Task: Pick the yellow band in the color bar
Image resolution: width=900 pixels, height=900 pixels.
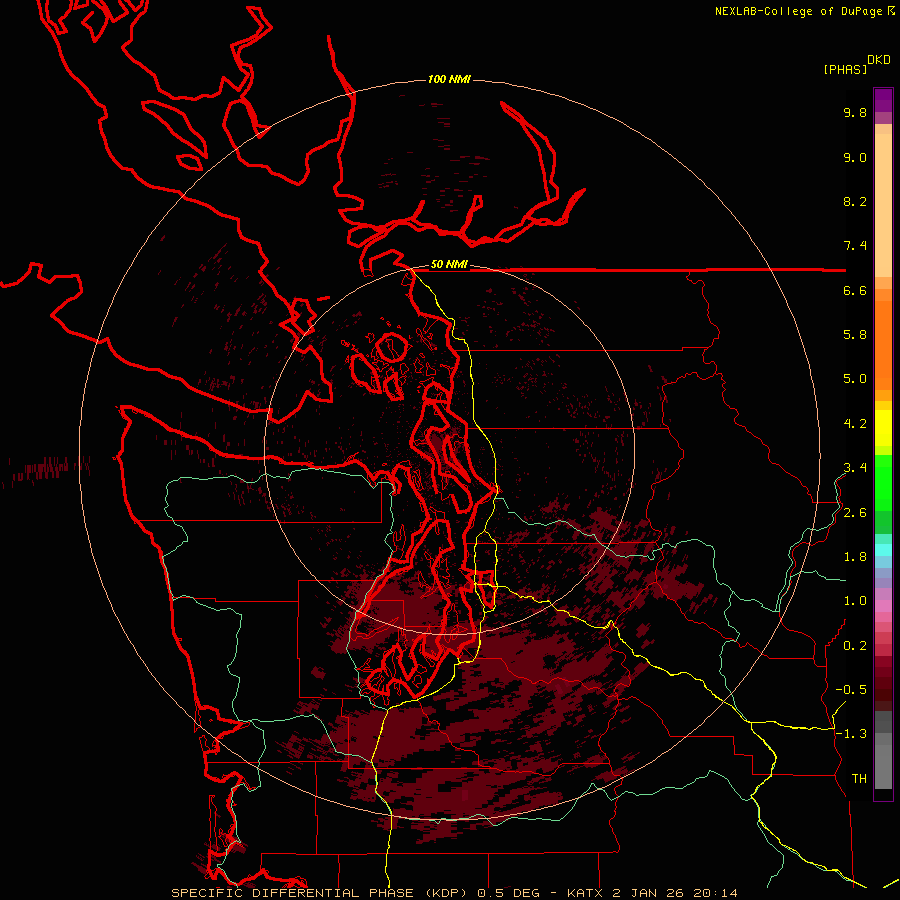Action: point(883,428)
